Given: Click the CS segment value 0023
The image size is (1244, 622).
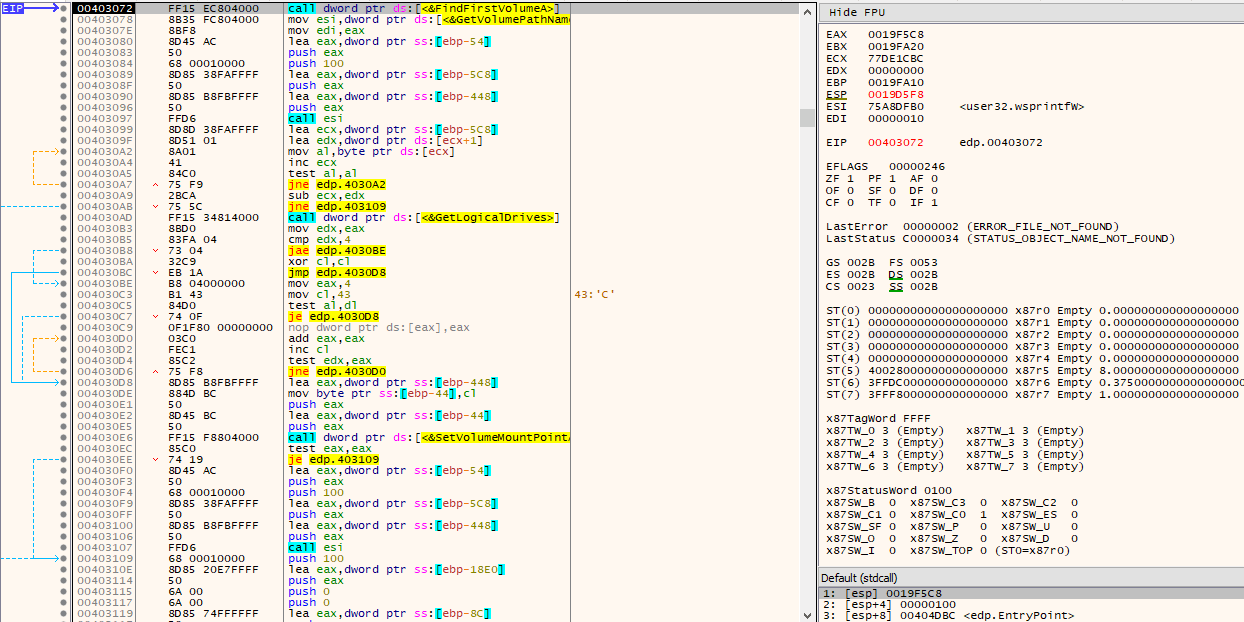Looking at the screenshot, I should 862,286.
